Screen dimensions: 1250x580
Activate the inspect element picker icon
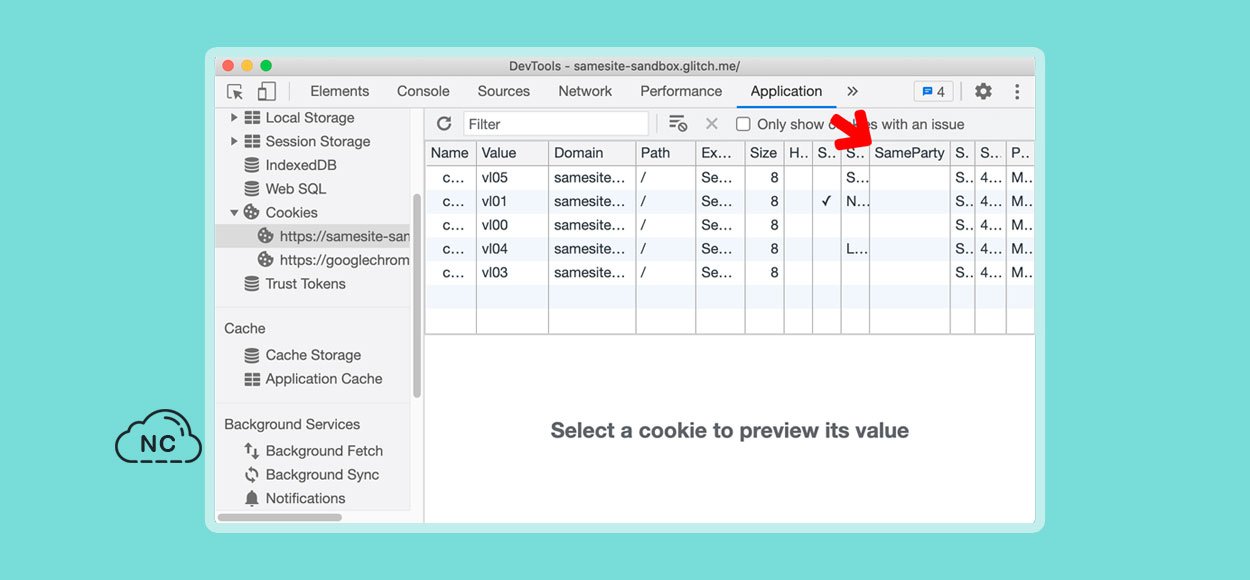coord(235,92)
